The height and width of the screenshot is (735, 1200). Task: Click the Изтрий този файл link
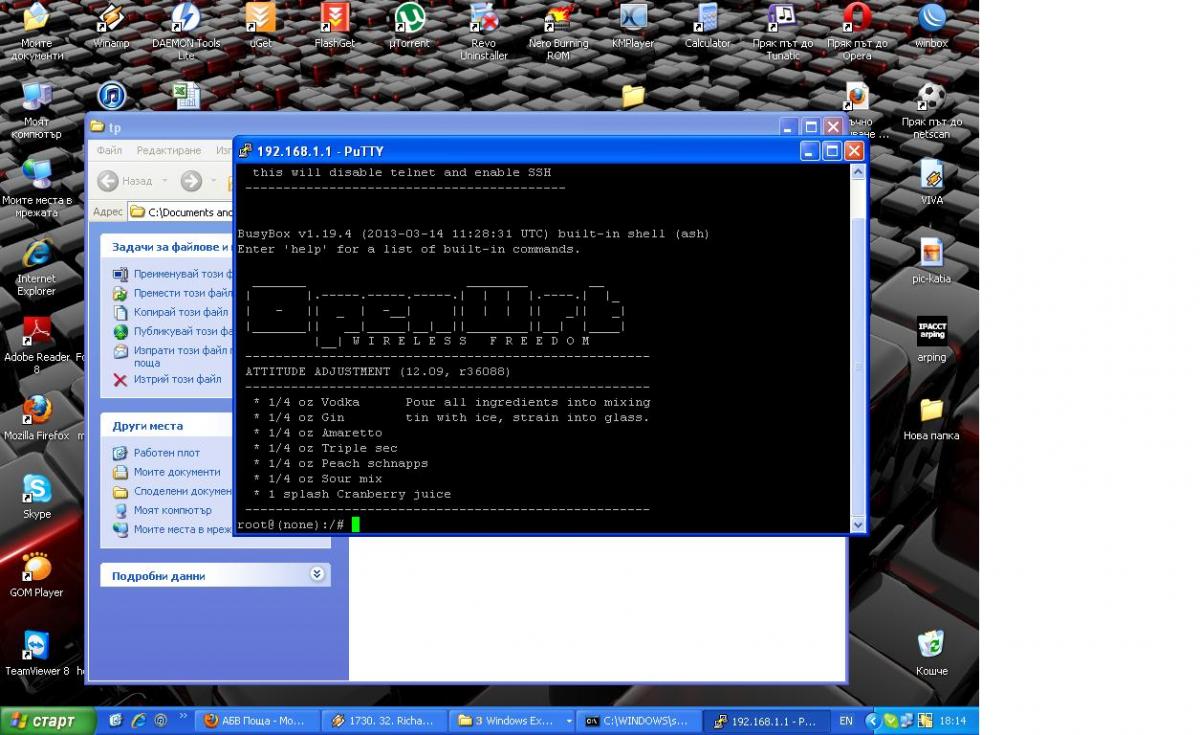177,379
